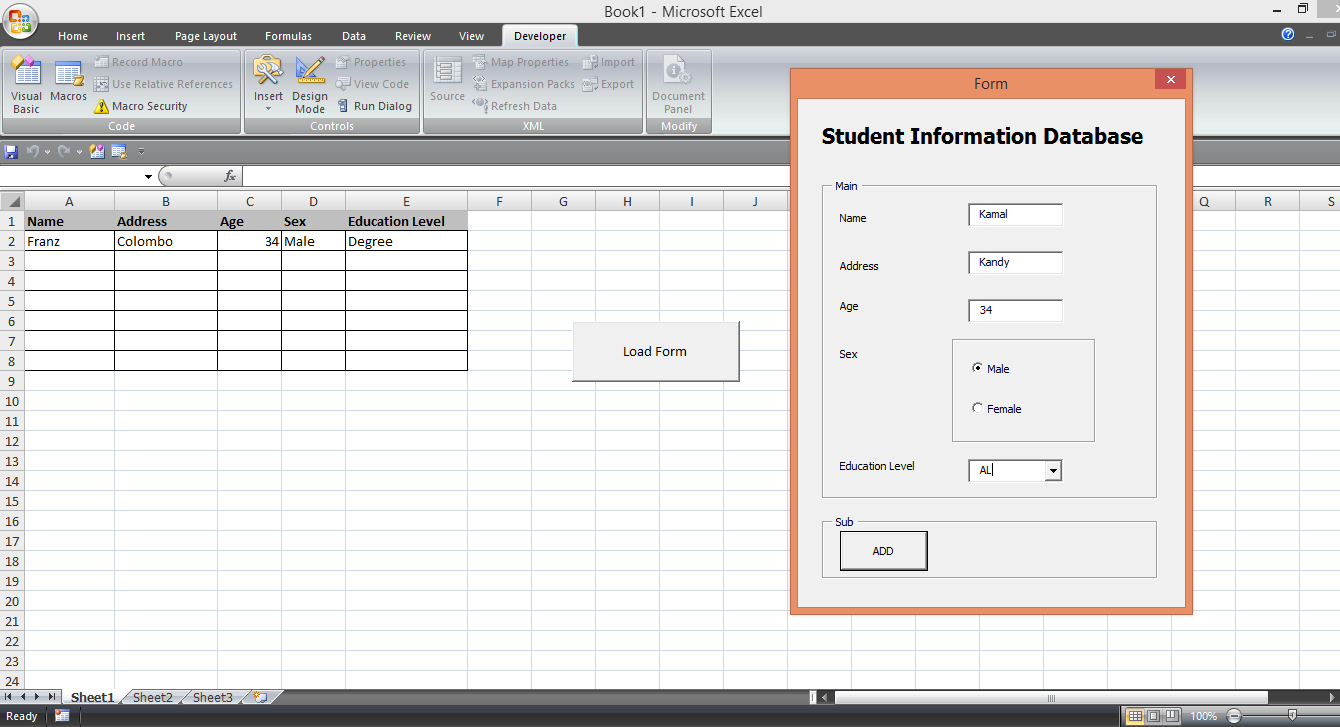The height and width of the screenshot is (727, 1340).
Task: Click the Load Form button
Action: 656,351
